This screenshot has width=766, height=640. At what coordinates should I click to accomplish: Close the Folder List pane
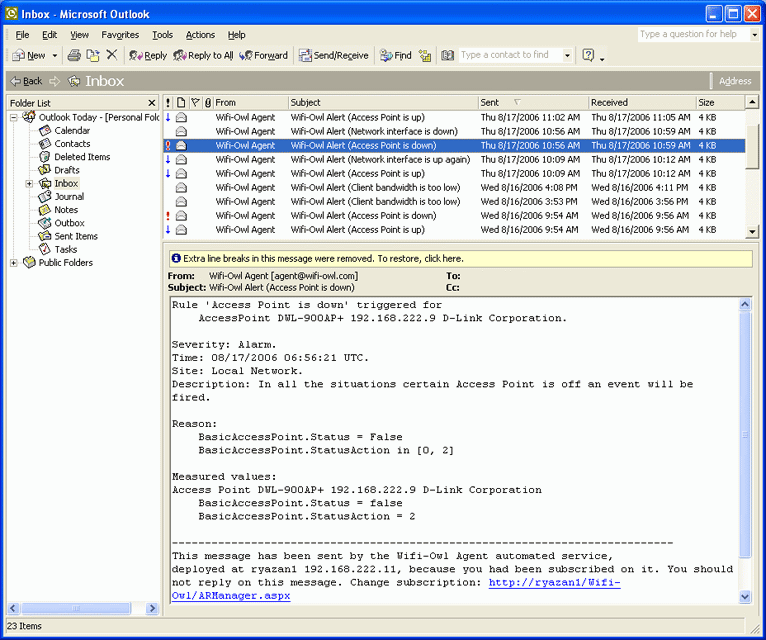[151, 103]
